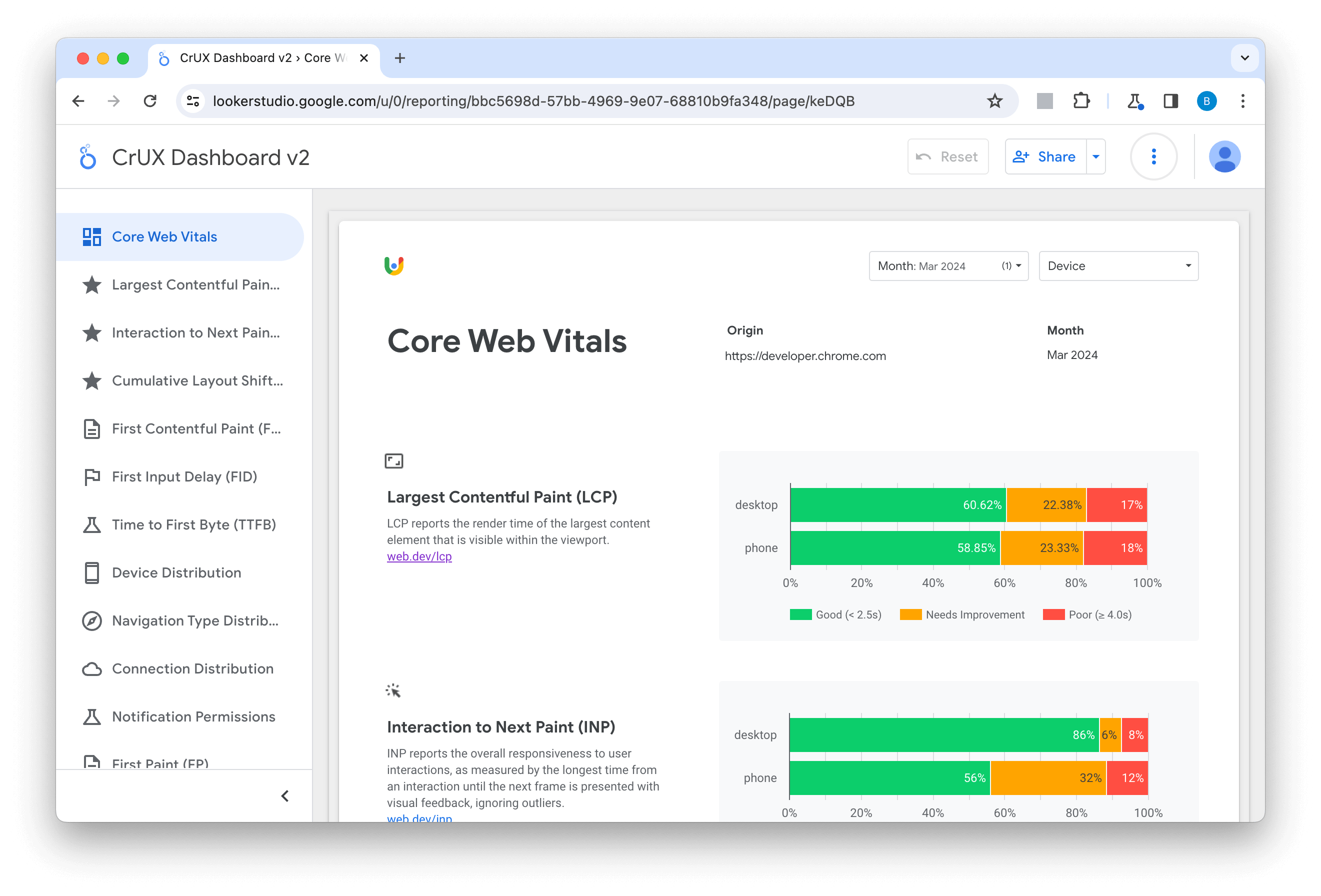Image resolution: width=1321 pixels, height=896 pixels.
Task: Click the web.dev/lcp hyperlink
Action: coord(419,556)
